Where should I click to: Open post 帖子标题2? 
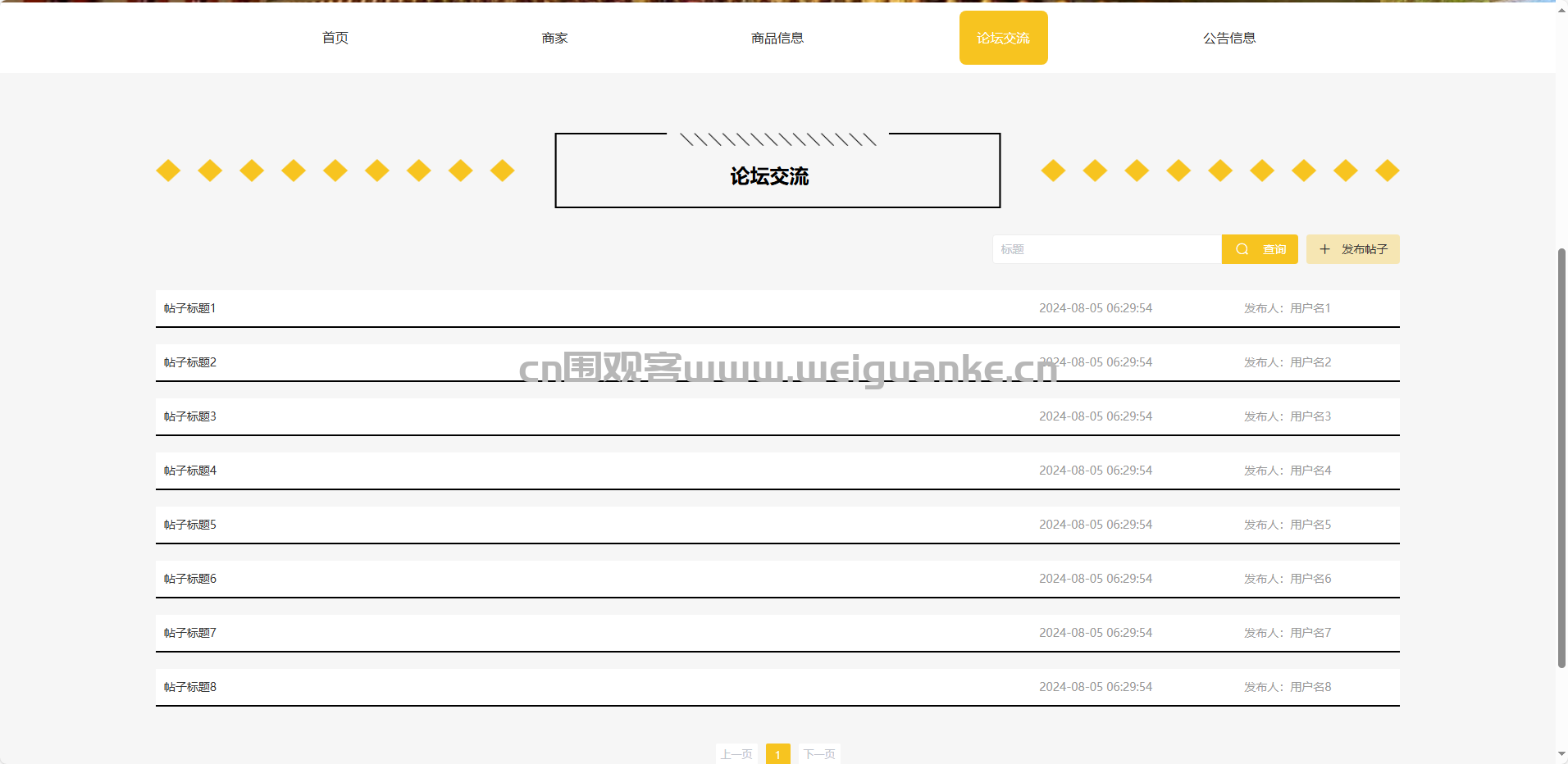(190, 362)
